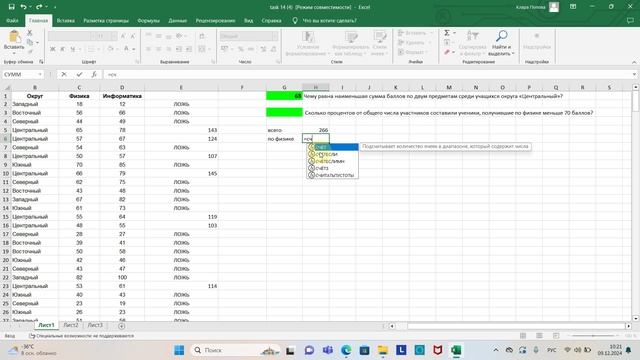Choose СЧЁТЕСЛИ from the autocomplete list
This screenshot has width=640, height=360.
[x=333, y=154]
